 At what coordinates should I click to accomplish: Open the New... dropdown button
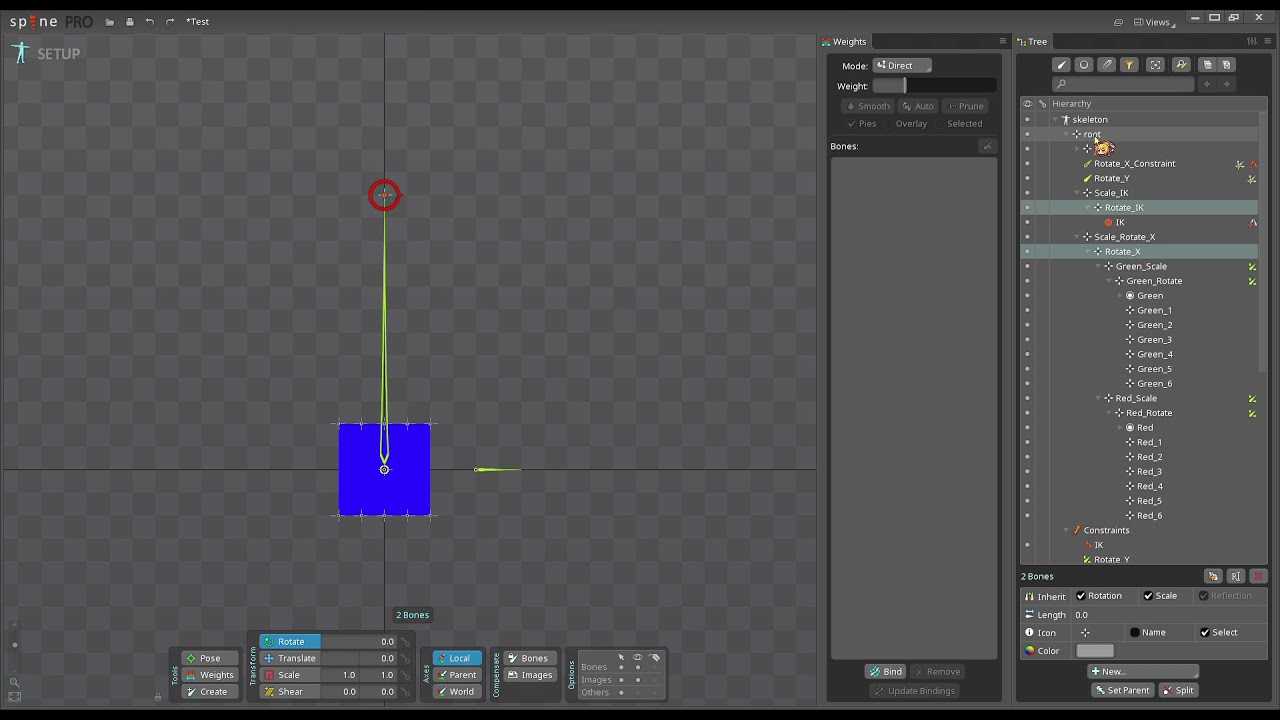1143,672
